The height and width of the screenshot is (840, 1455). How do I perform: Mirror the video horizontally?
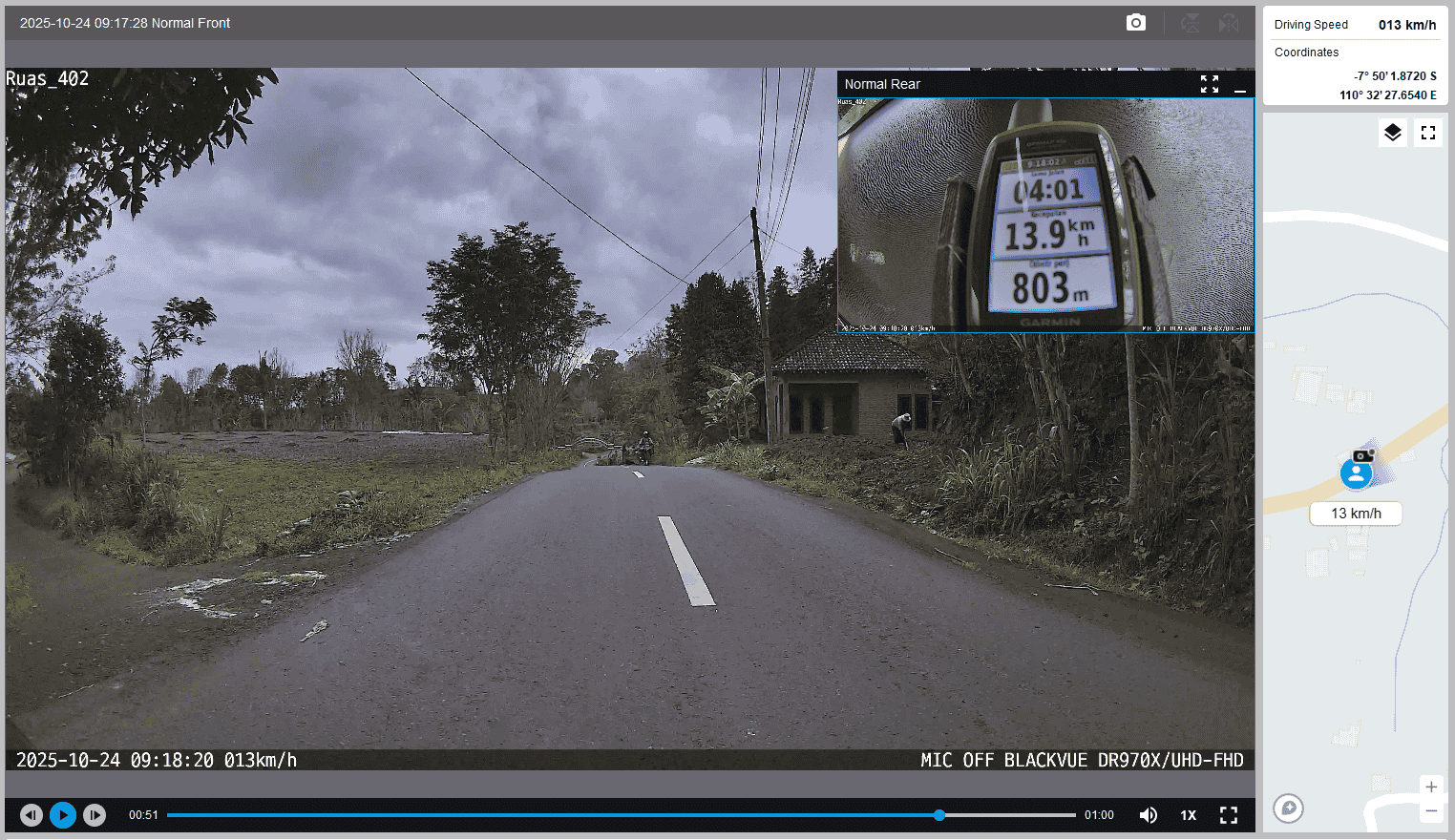pyautogui.click(x=1229, y=23)
